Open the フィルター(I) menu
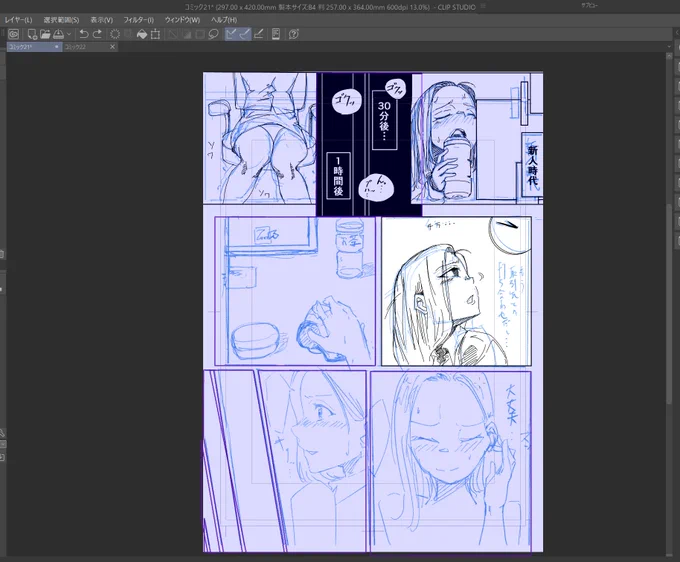 (x=139, y=20)
